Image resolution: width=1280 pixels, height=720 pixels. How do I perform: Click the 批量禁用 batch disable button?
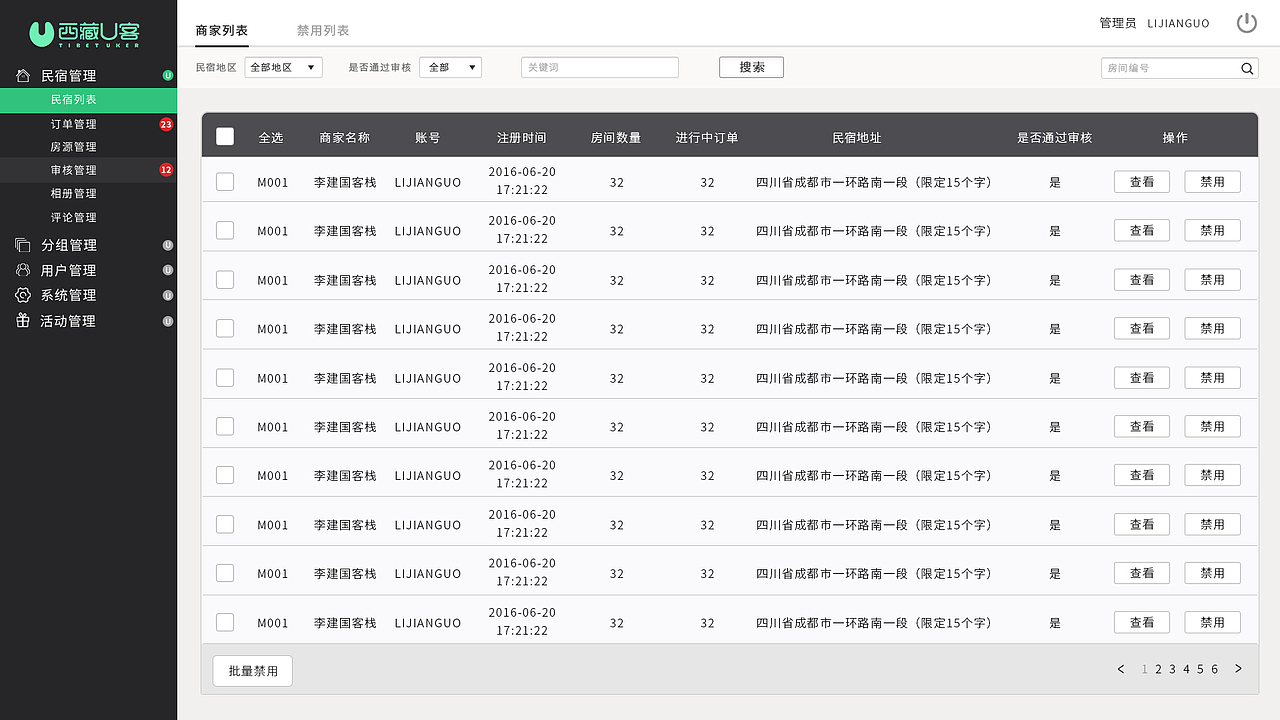252,670
